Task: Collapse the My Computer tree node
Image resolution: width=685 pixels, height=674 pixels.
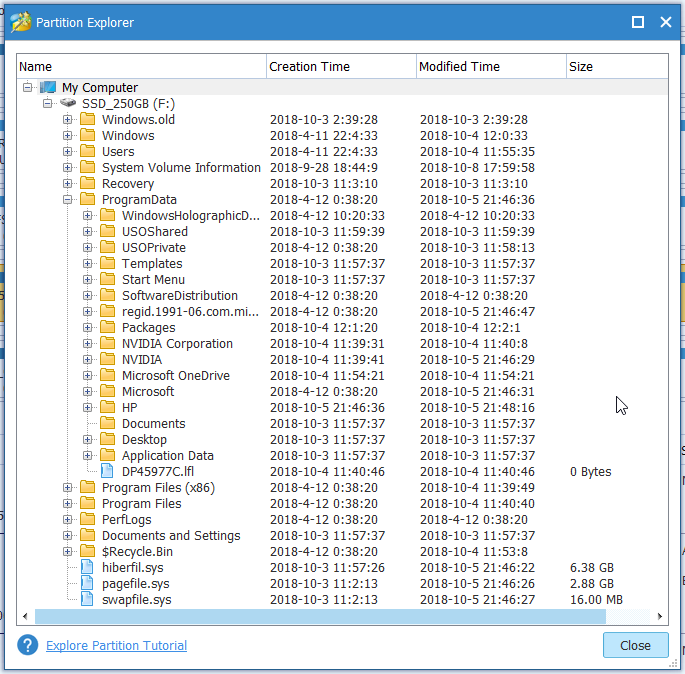Action: 28,87
